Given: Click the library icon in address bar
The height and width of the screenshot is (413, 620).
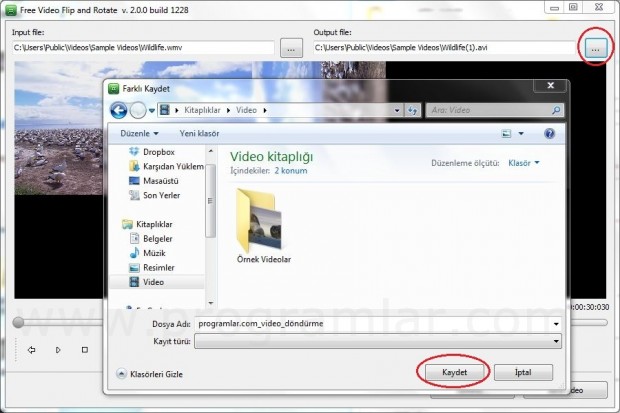Looking at the screenshot, I should pos(164,110).
